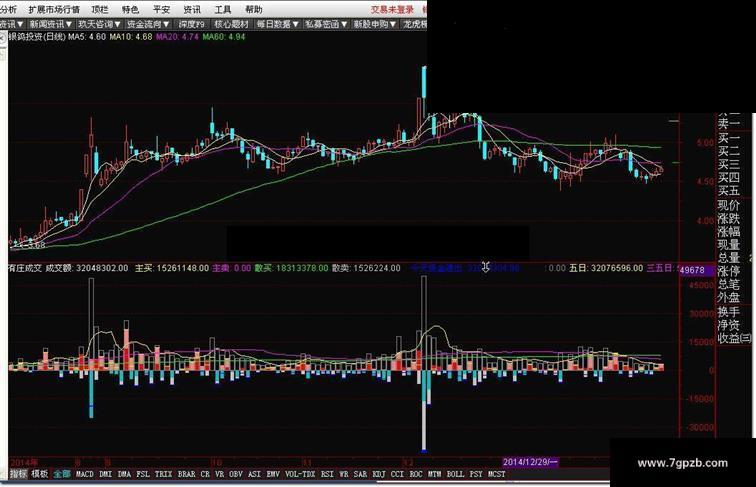Click the 2014/12/29 date marker on timeline

point(530,462)
